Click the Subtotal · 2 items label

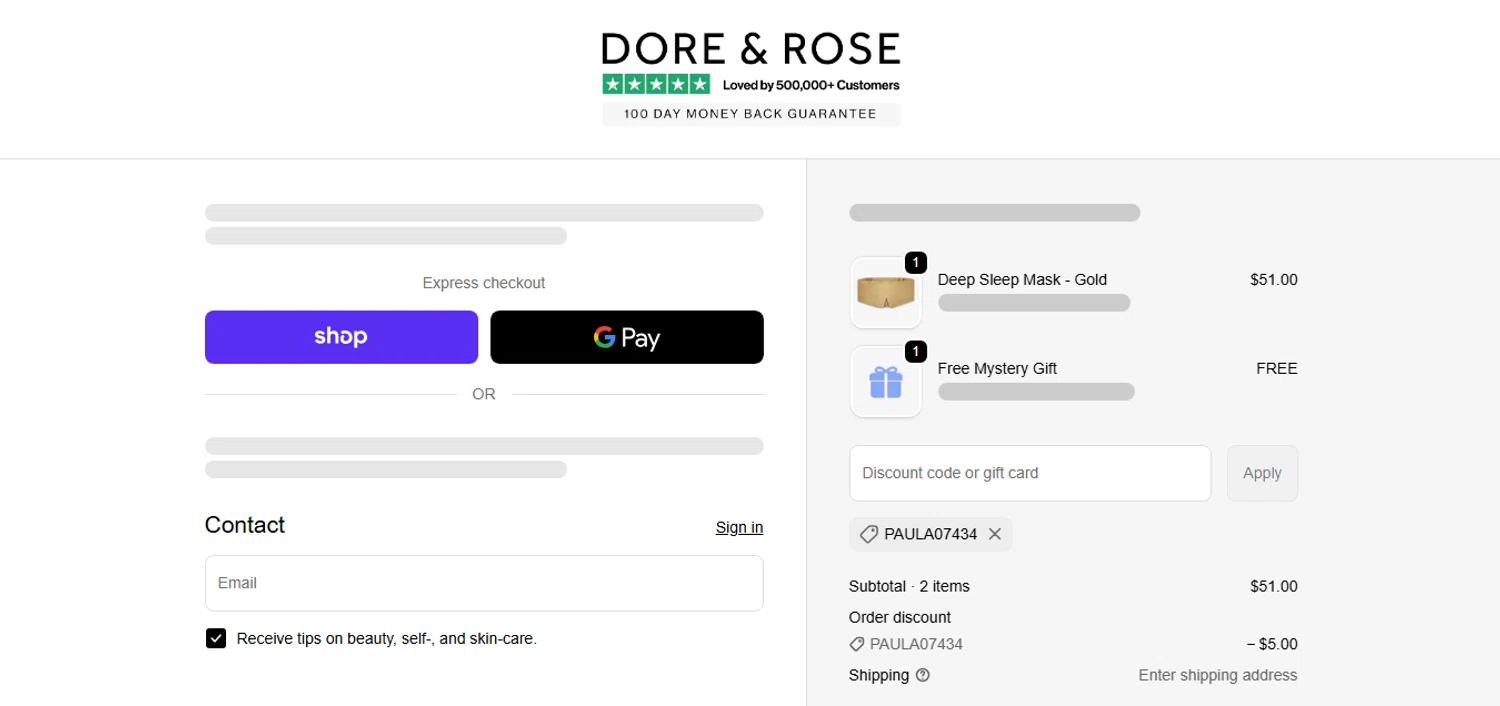[909, 586]
